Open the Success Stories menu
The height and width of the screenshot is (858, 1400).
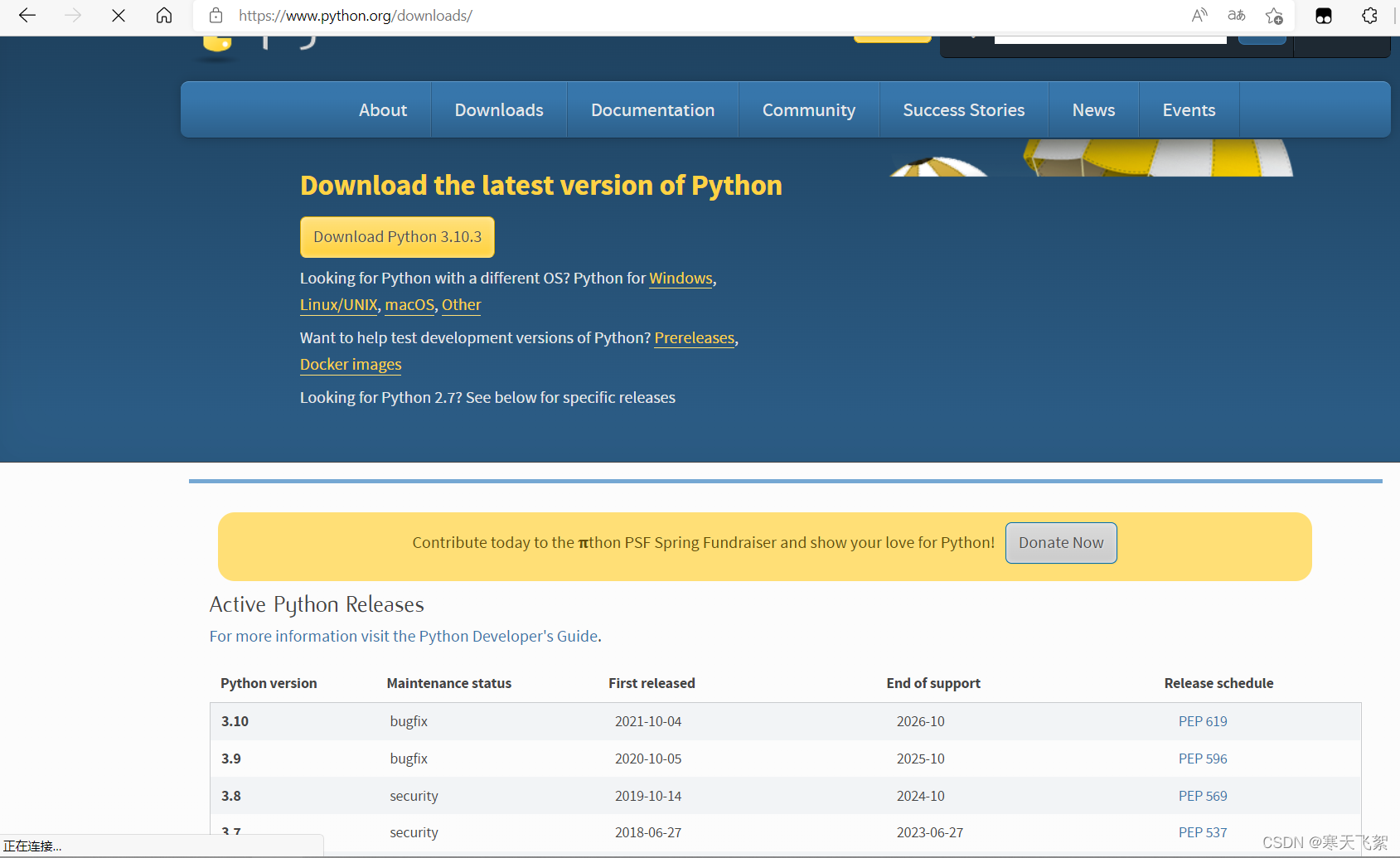(x=964, y=110)
